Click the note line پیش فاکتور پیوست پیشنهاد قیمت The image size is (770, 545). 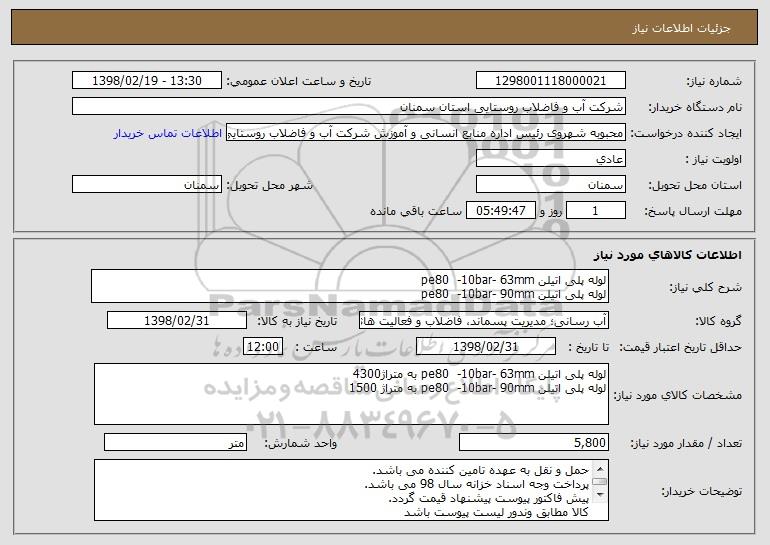(x=489, y=498)
